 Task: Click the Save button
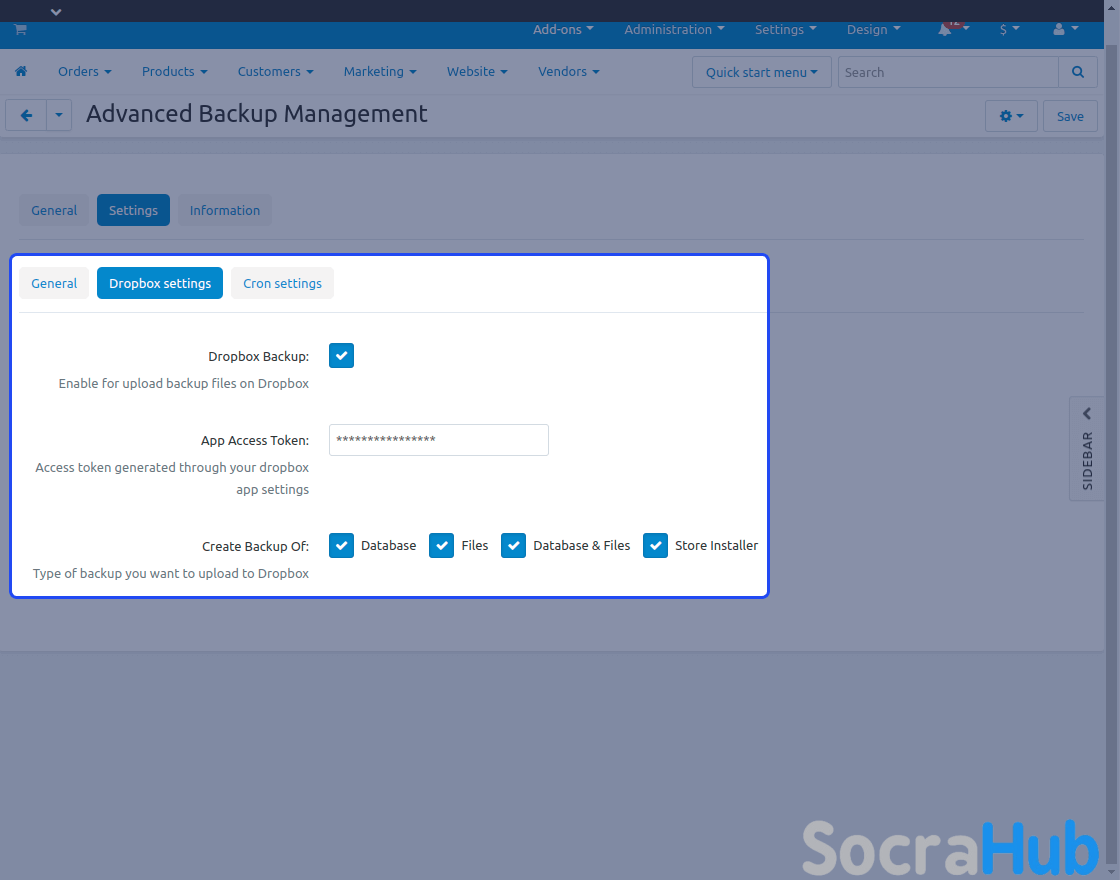click(x=1069, y=116)
